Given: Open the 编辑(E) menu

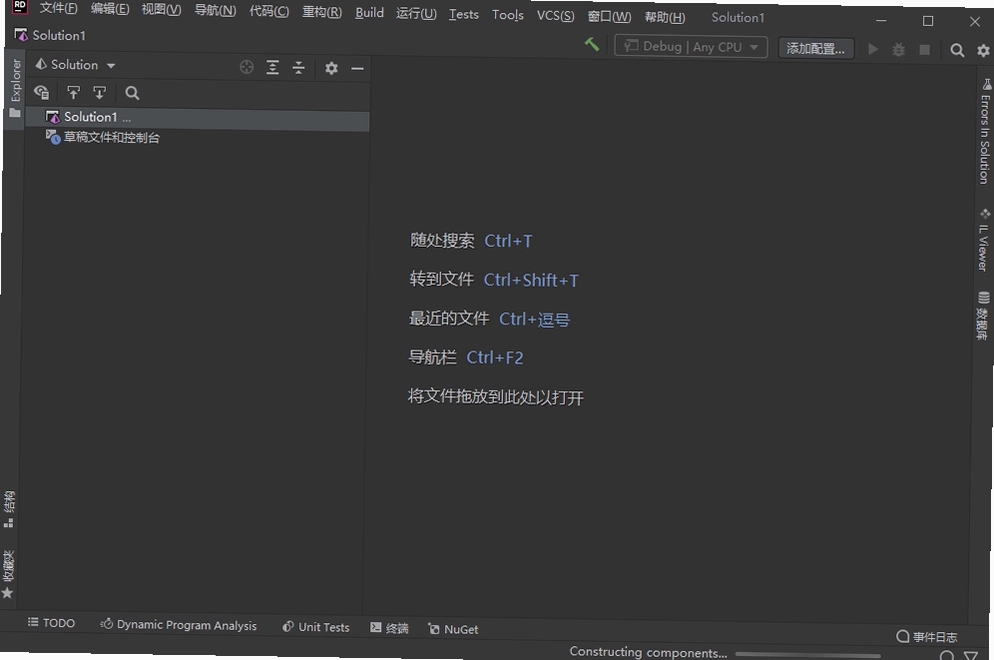Looking at the screenshot, I should [110, 9].
